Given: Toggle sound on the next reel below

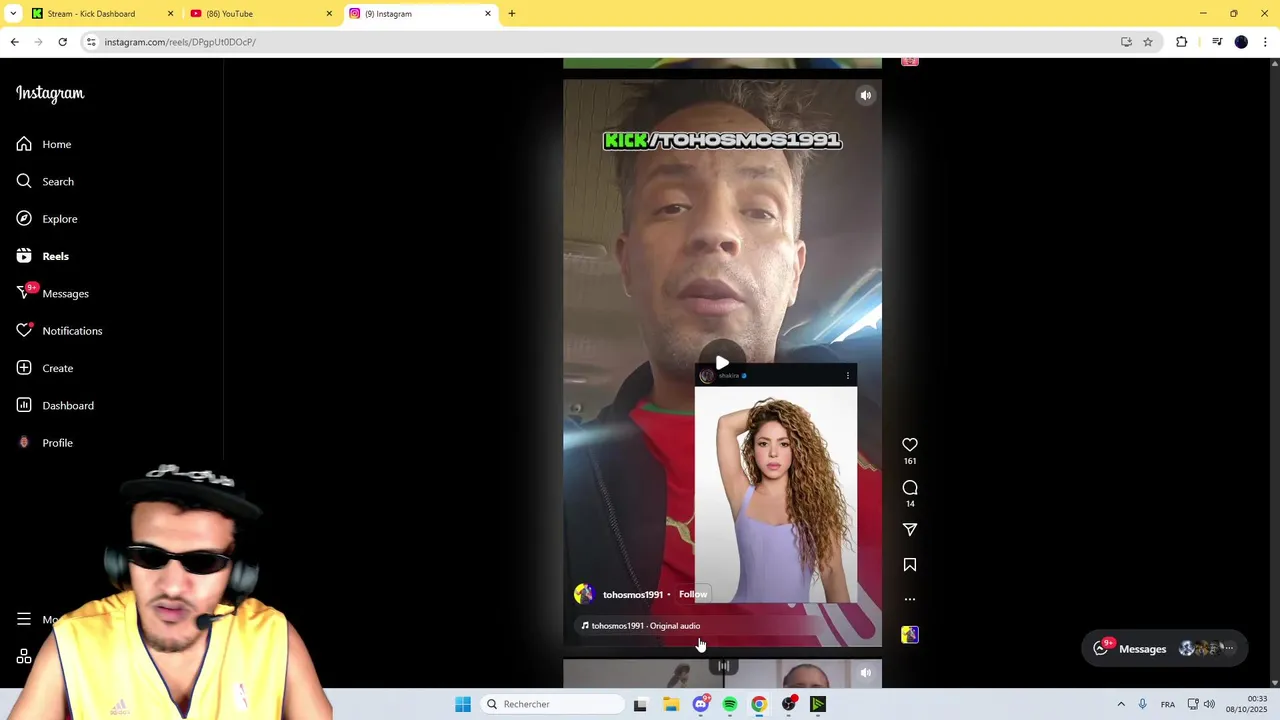Looking at the screenshot, I should 866,673.
